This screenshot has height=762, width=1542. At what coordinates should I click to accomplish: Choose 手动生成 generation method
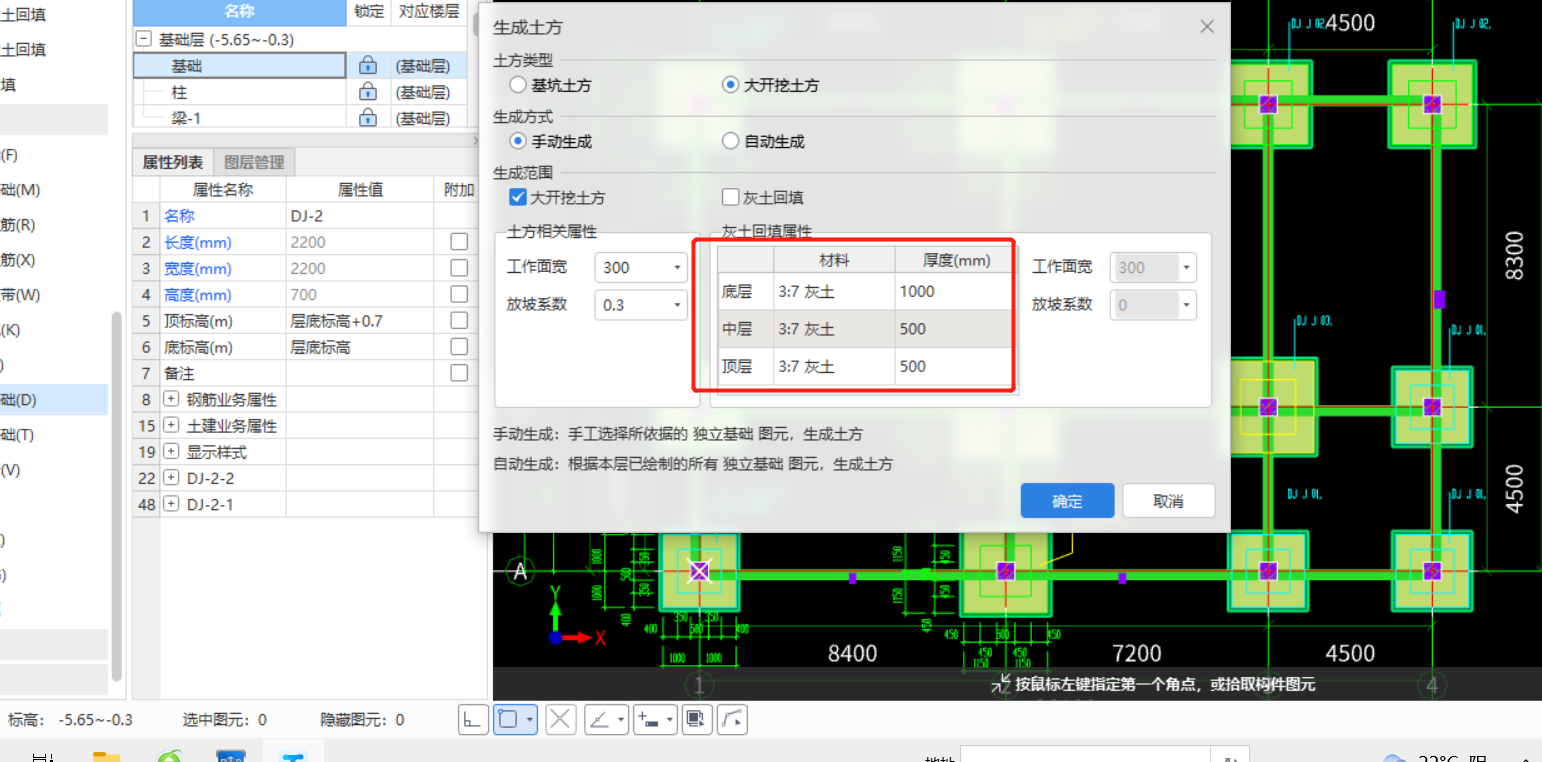tap(517, 141)
